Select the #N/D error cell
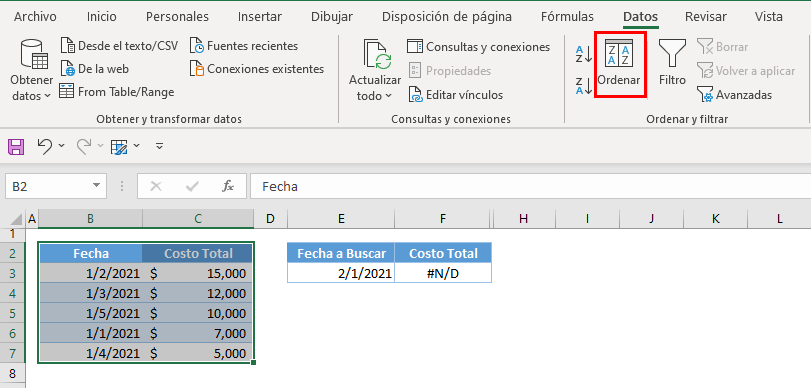The height and width of the screenshot is (388, 811). [x=443, y=273]
